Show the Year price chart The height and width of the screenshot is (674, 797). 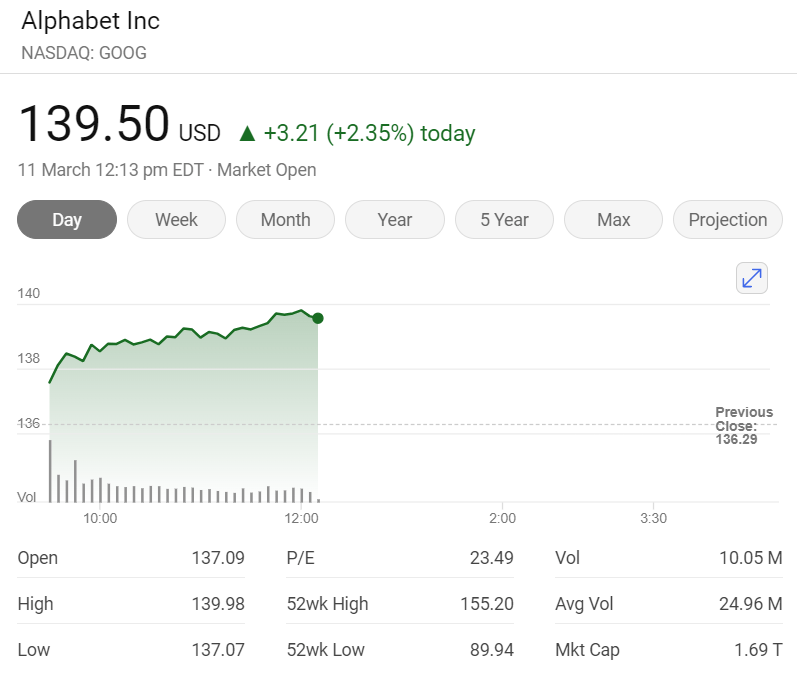click(x=394, y=220)
